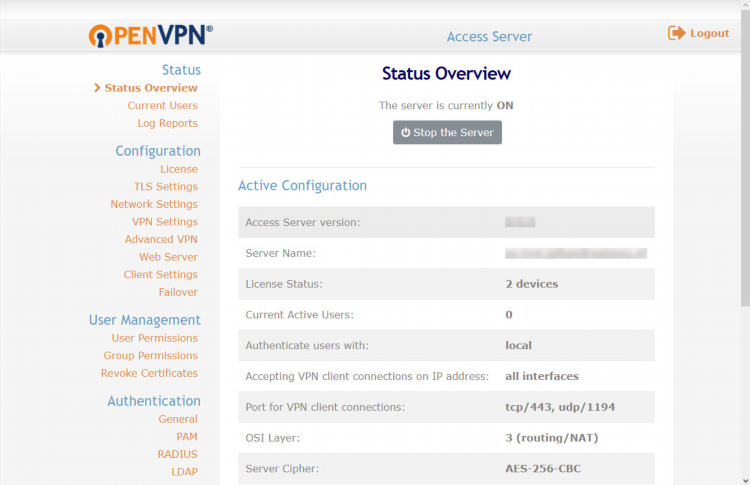
Task: Open Failover settings
Action: [x=178, y=292]
